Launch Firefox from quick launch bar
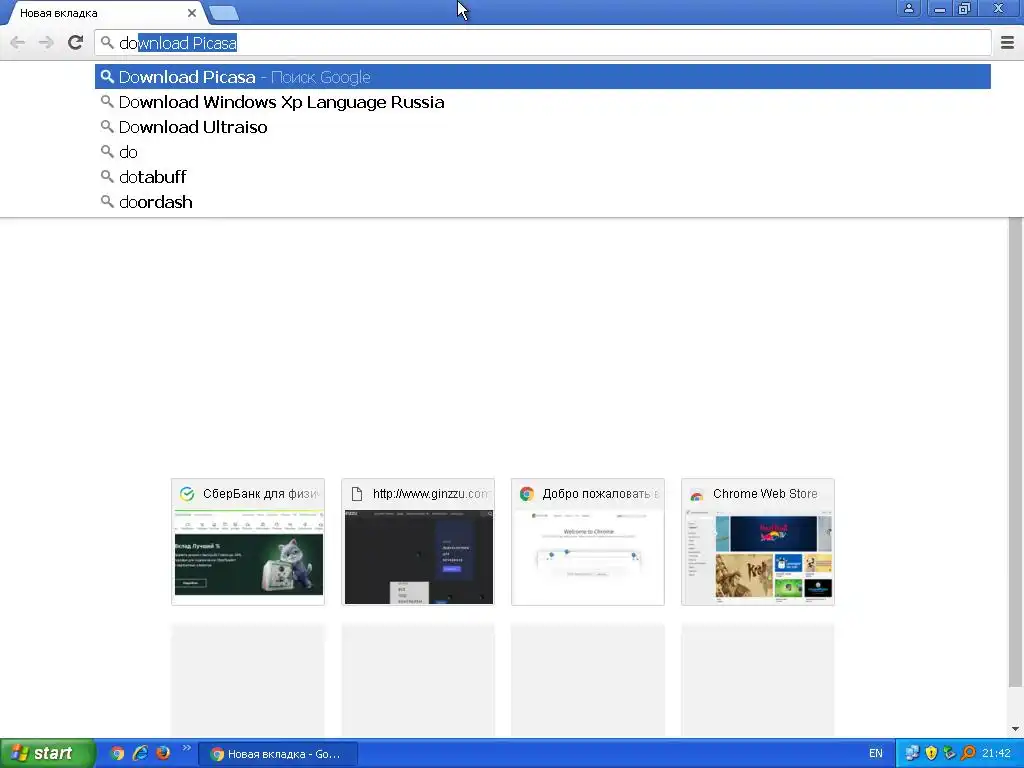 tap(163, 754)
